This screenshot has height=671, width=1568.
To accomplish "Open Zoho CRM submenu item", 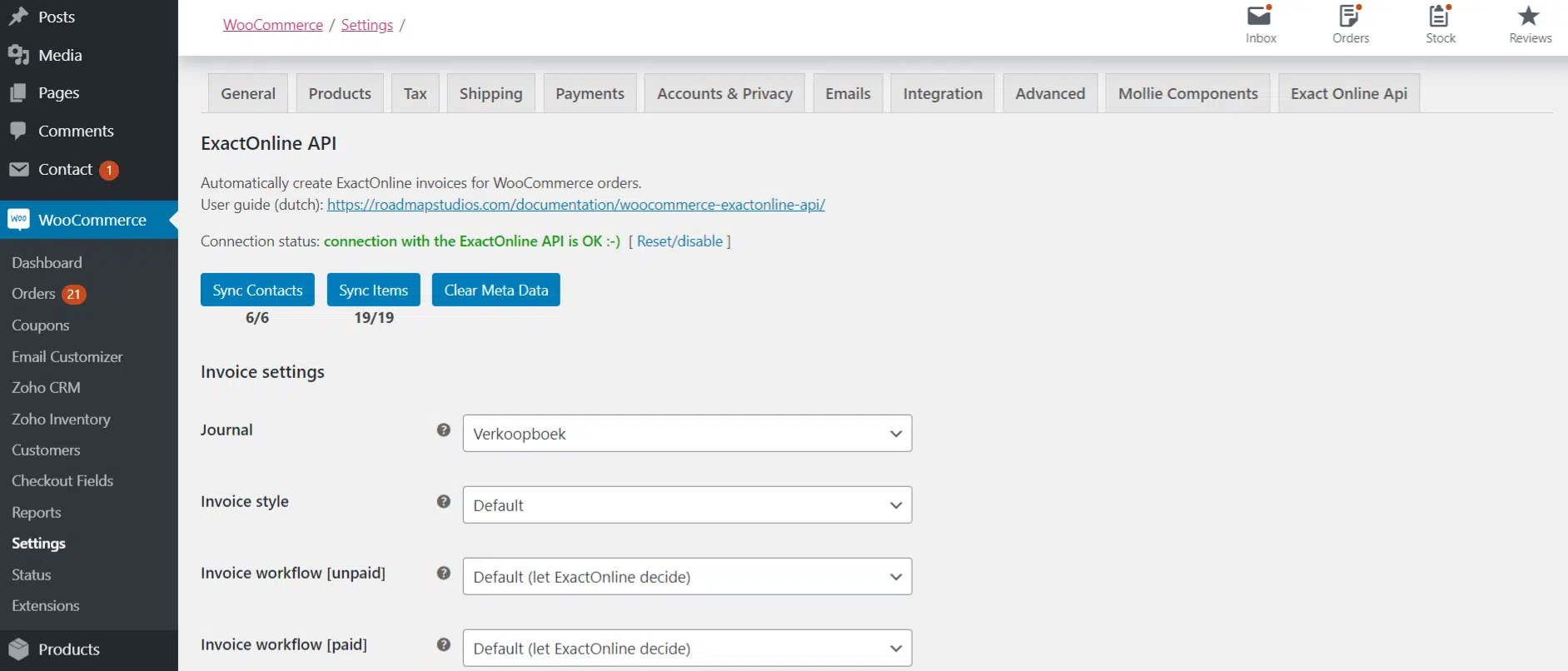I will (x=46, y=388).
